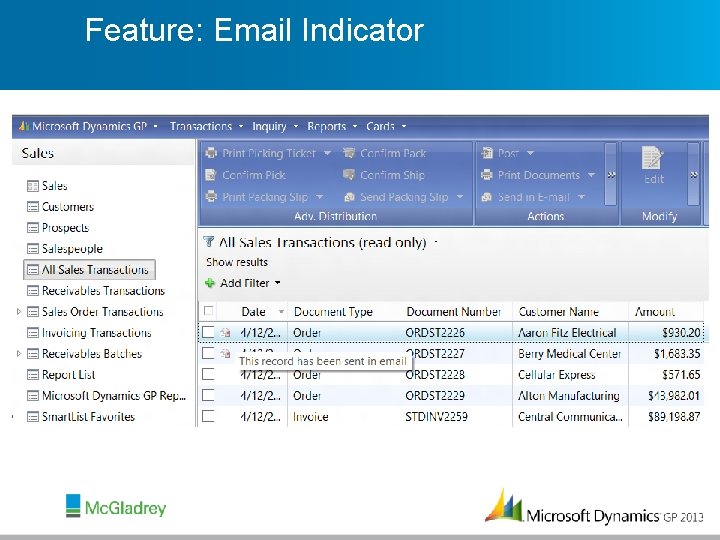Click the email indicator icon on ORDST2226 row
This screenshot has width=720, height=540.
[225, 332]
